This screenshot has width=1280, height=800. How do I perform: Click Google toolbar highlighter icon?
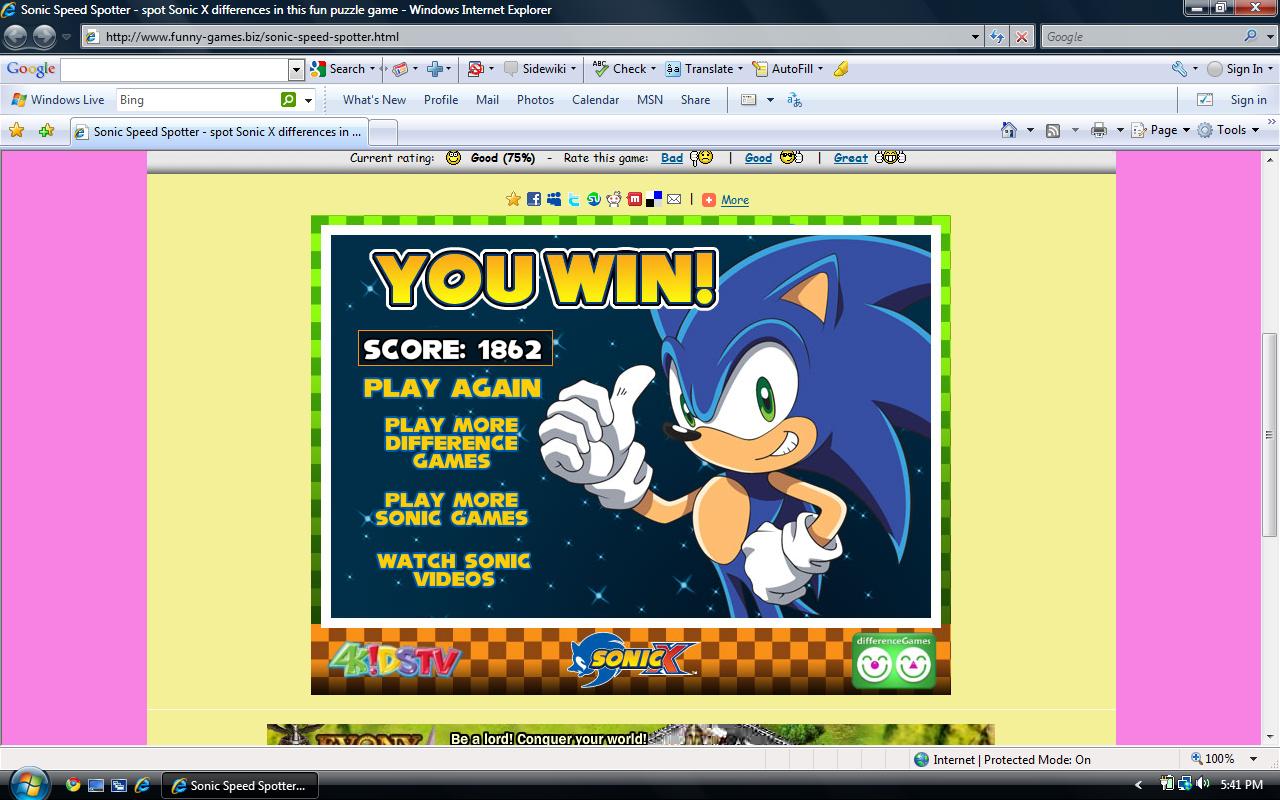[841, 69]
